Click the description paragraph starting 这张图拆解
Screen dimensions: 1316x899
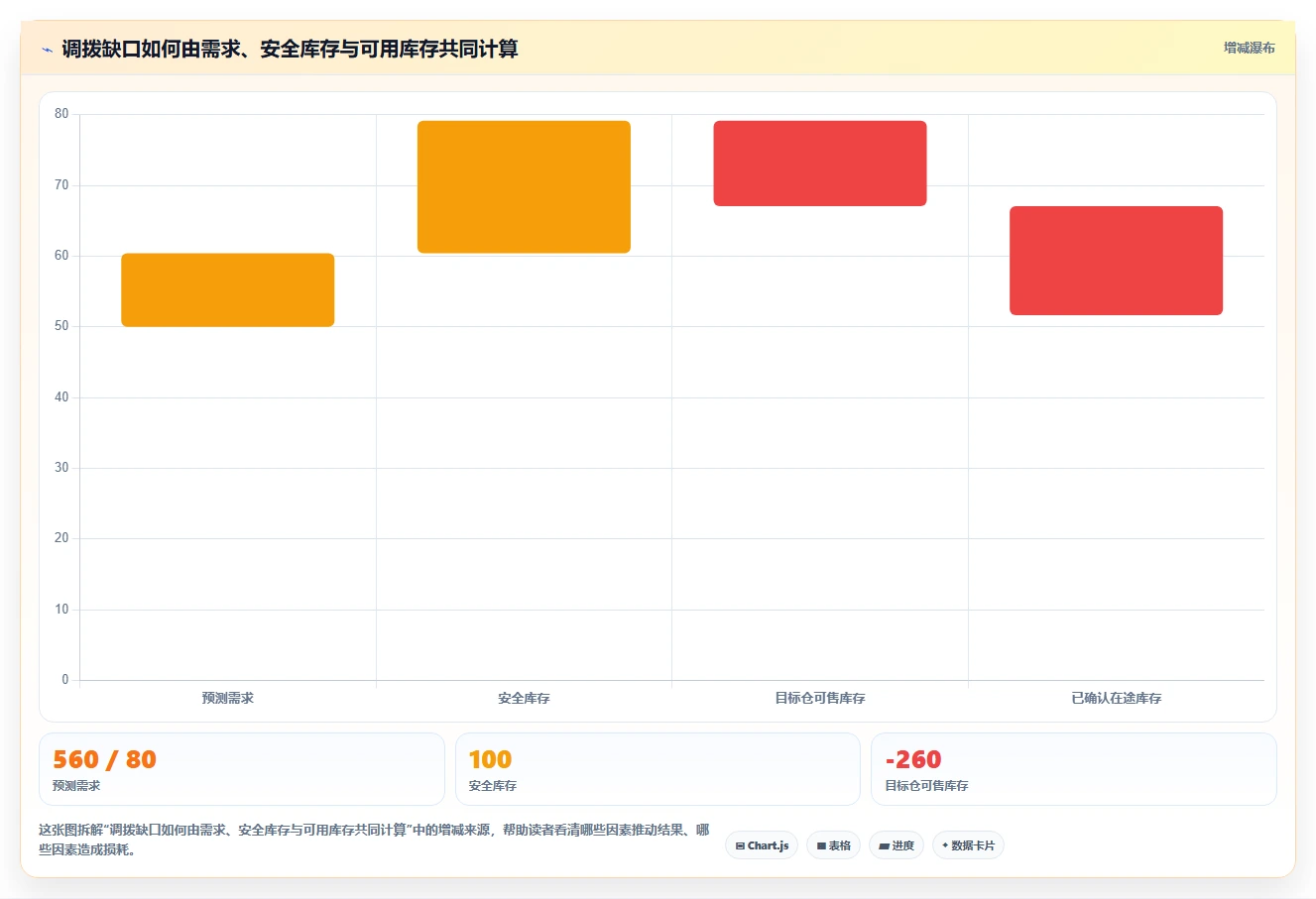point(374,840)
